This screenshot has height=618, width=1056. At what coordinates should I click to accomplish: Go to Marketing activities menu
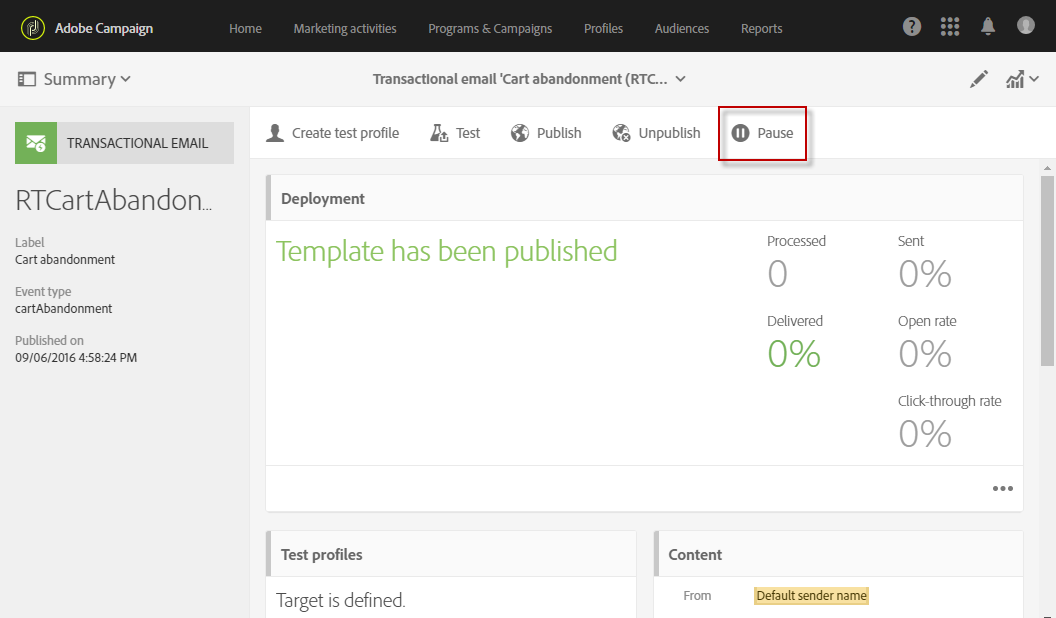point(345,28)
